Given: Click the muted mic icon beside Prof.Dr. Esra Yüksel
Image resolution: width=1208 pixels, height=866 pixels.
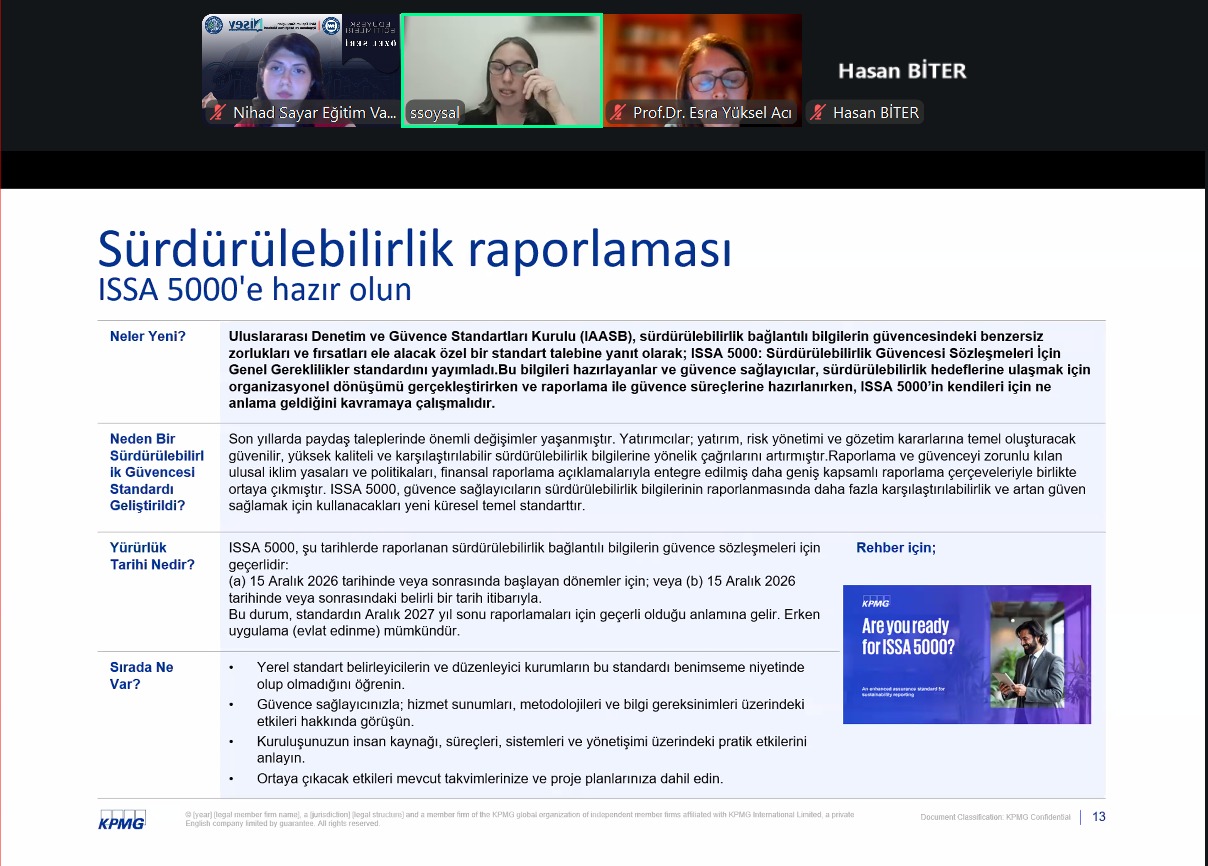Looking at the screenshot, I should [619, 113].
